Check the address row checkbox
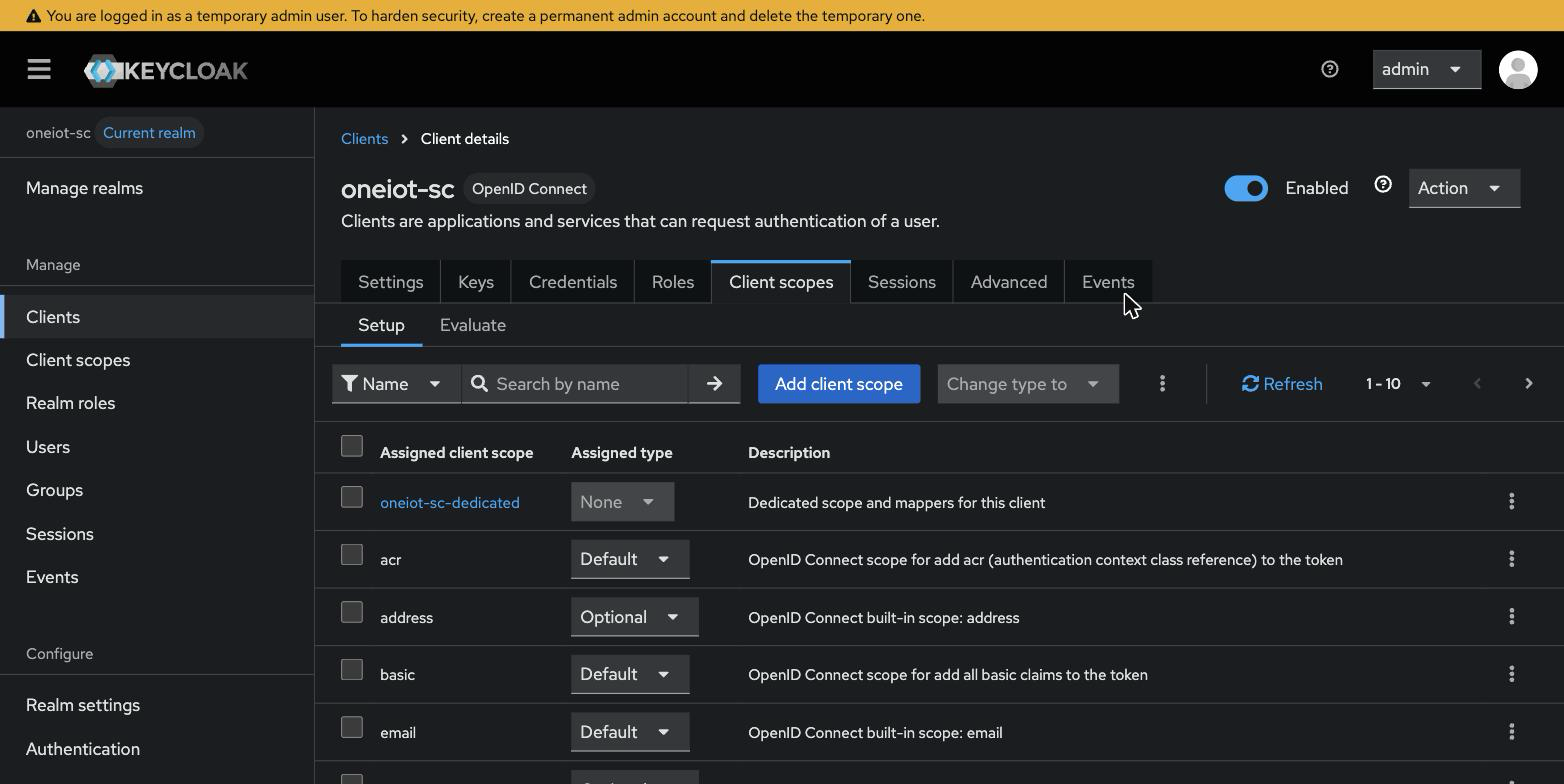Image resolution: width=1564 pixels, height=784 pixels. [x=351, y=612]
